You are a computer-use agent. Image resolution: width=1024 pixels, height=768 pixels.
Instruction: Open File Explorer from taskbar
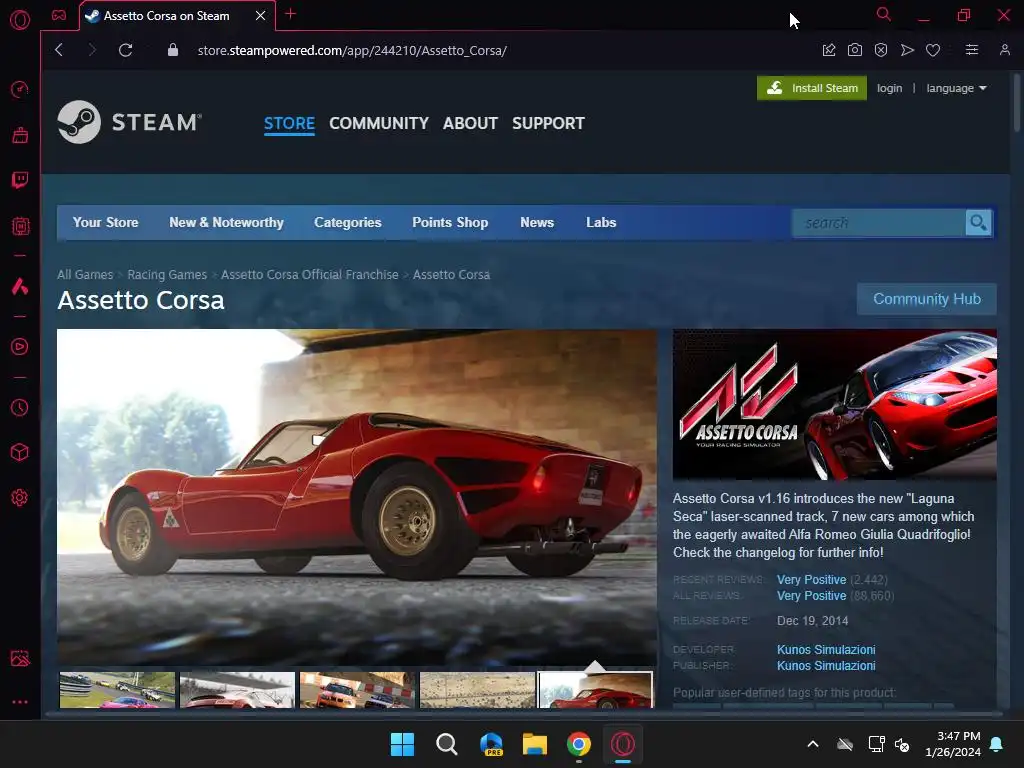[x=535, y=744]
